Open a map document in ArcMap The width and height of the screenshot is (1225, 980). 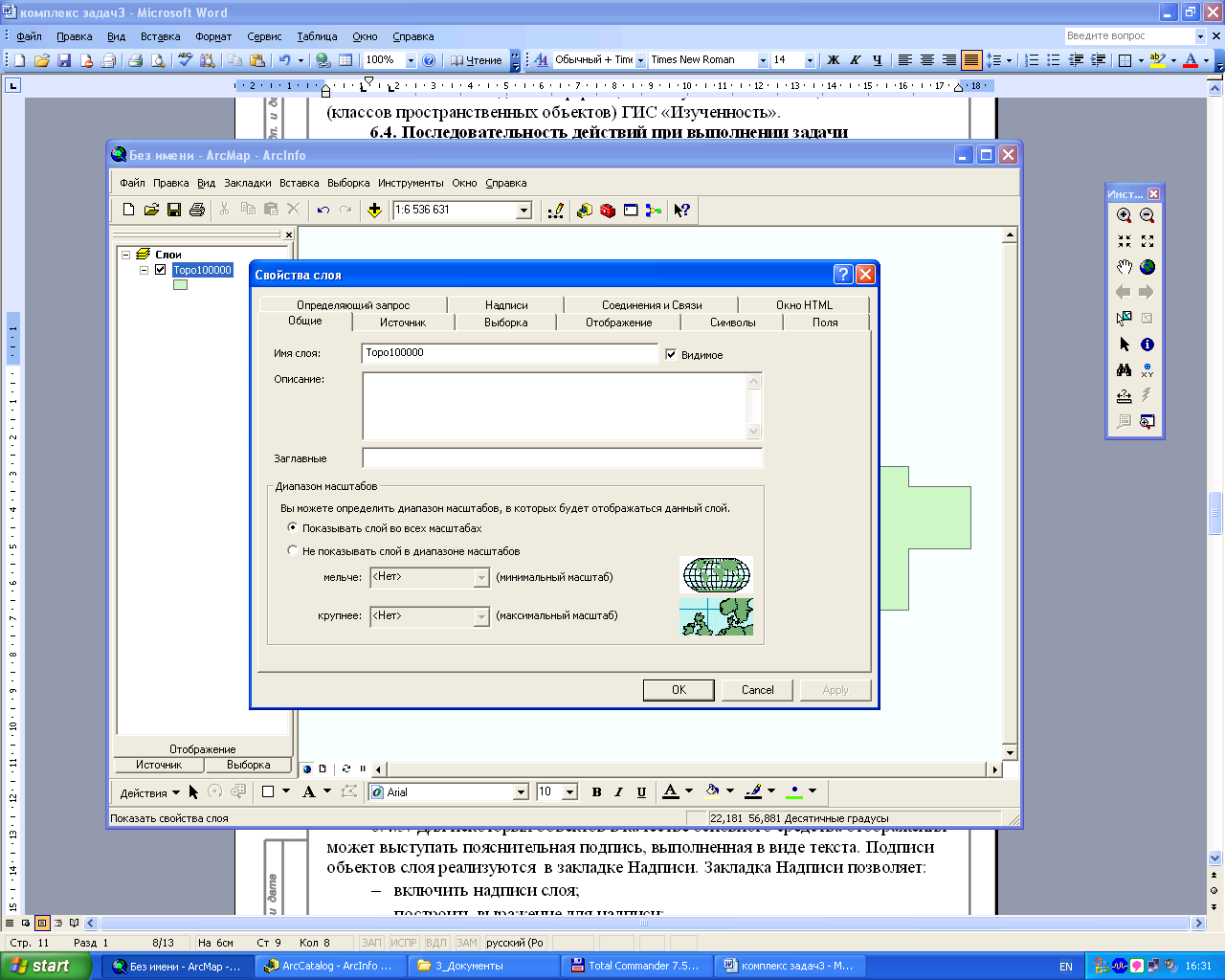coord(151,210)
